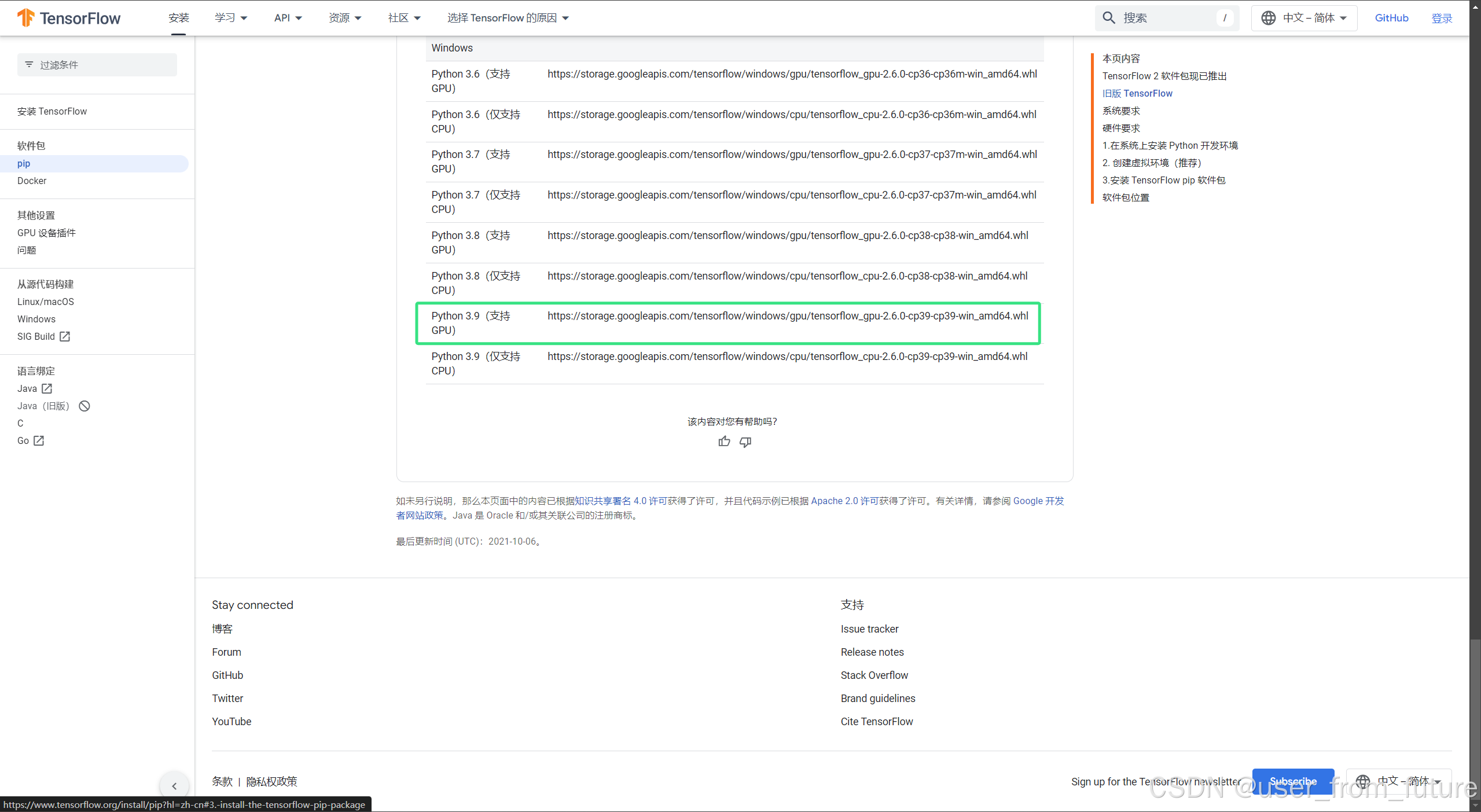Image resolution: width=1481 pixels, height=812 pixels.
Task: Click the header globe language icon
Action: coord(1268,18)
